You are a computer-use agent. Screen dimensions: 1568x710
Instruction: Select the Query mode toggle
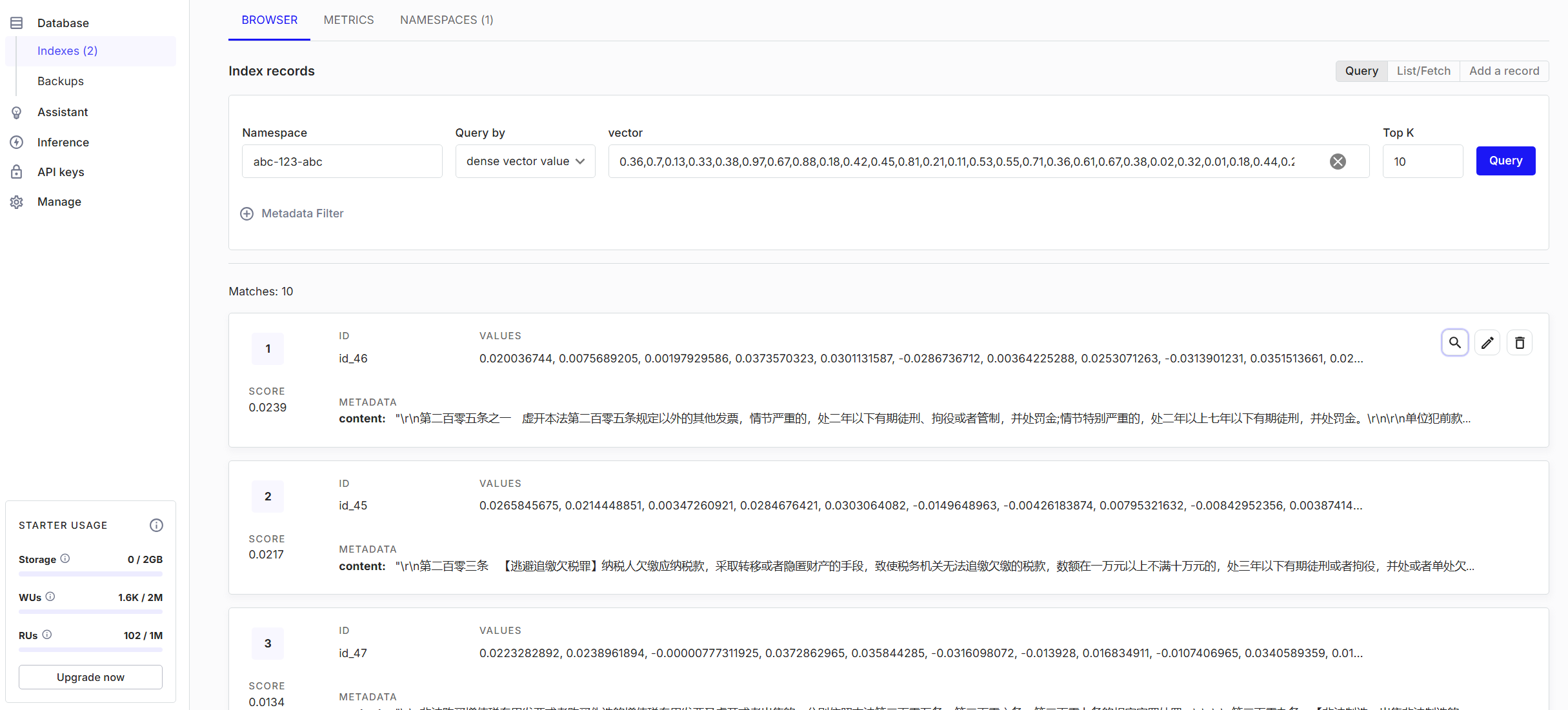1361,71
